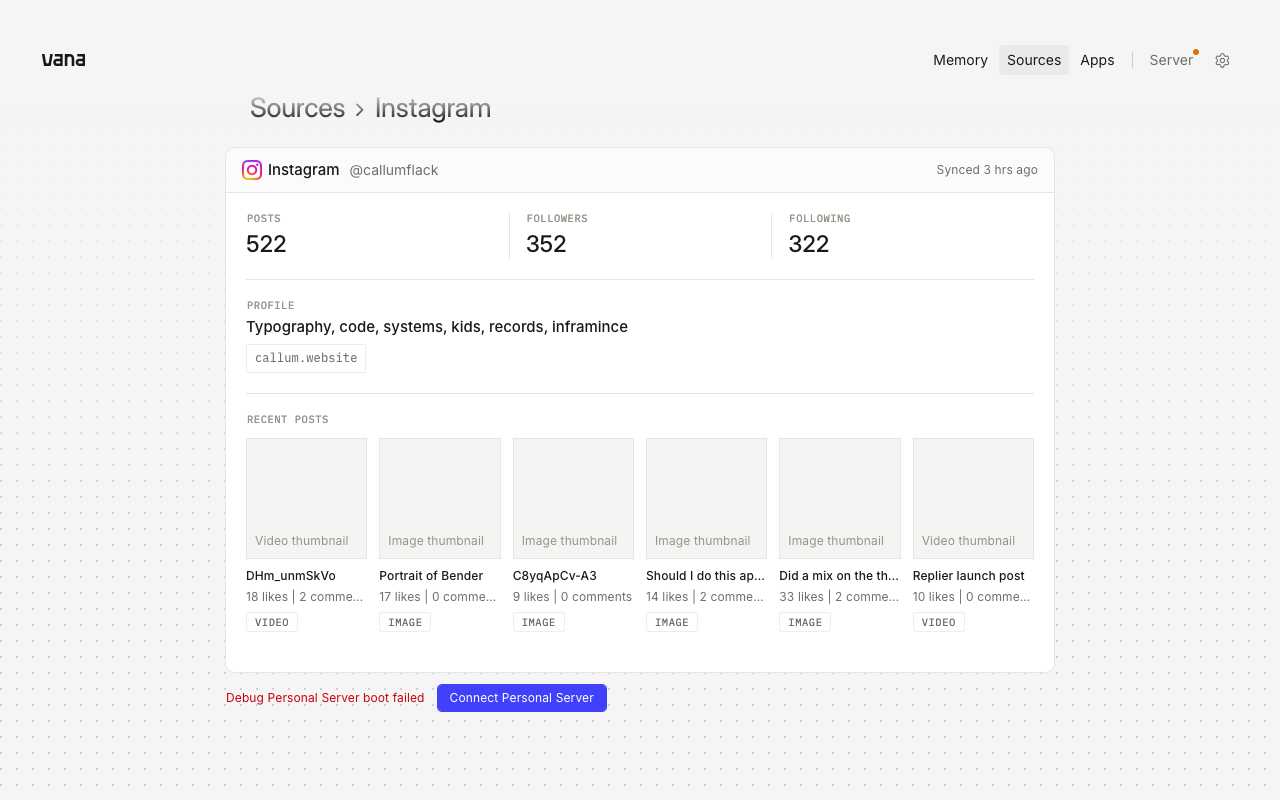Open settings via the gear icon

pyautogui.click(x=1222, y=60)
